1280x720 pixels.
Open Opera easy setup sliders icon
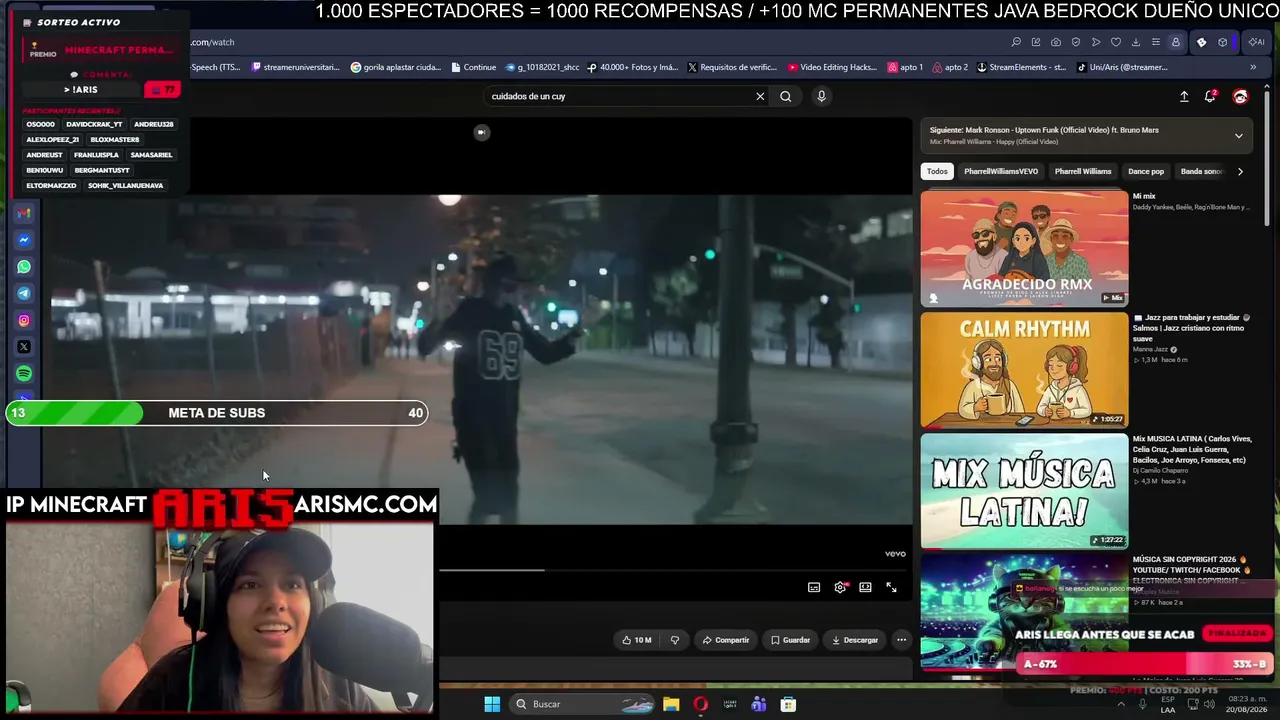(x=1156, y=42)
